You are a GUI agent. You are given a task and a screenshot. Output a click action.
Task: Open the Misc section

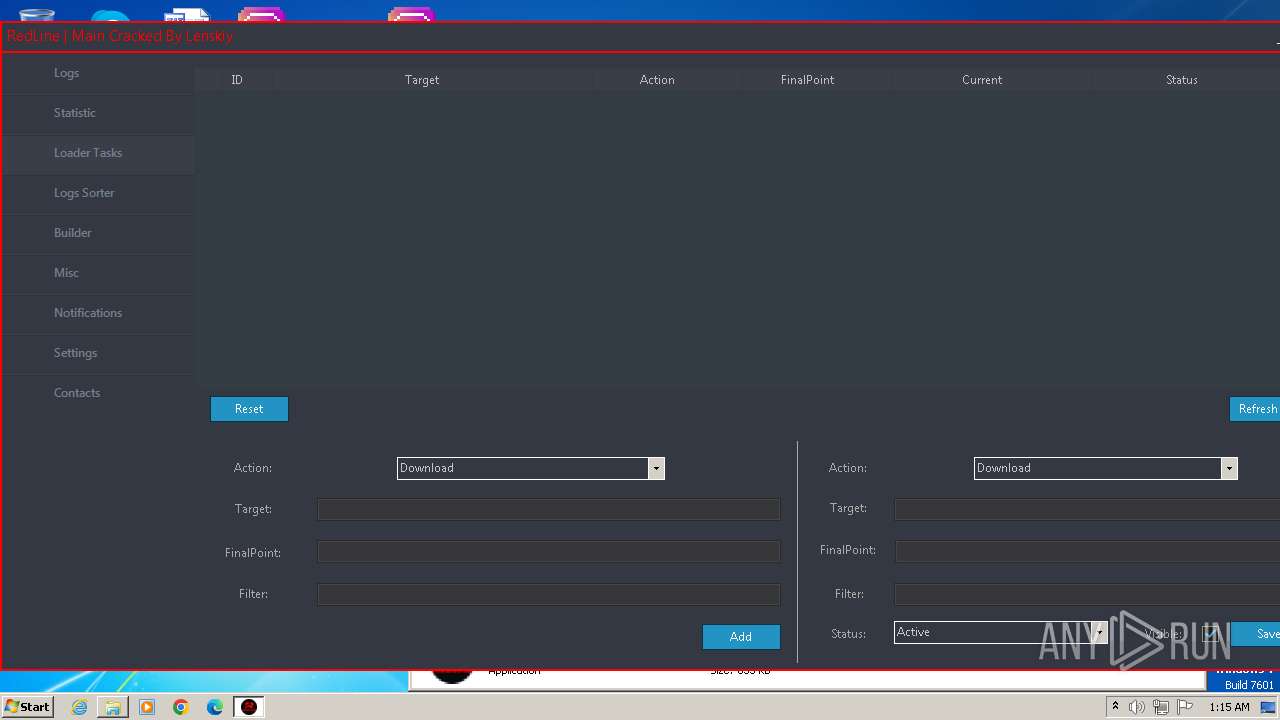click(x=97, y=273)
